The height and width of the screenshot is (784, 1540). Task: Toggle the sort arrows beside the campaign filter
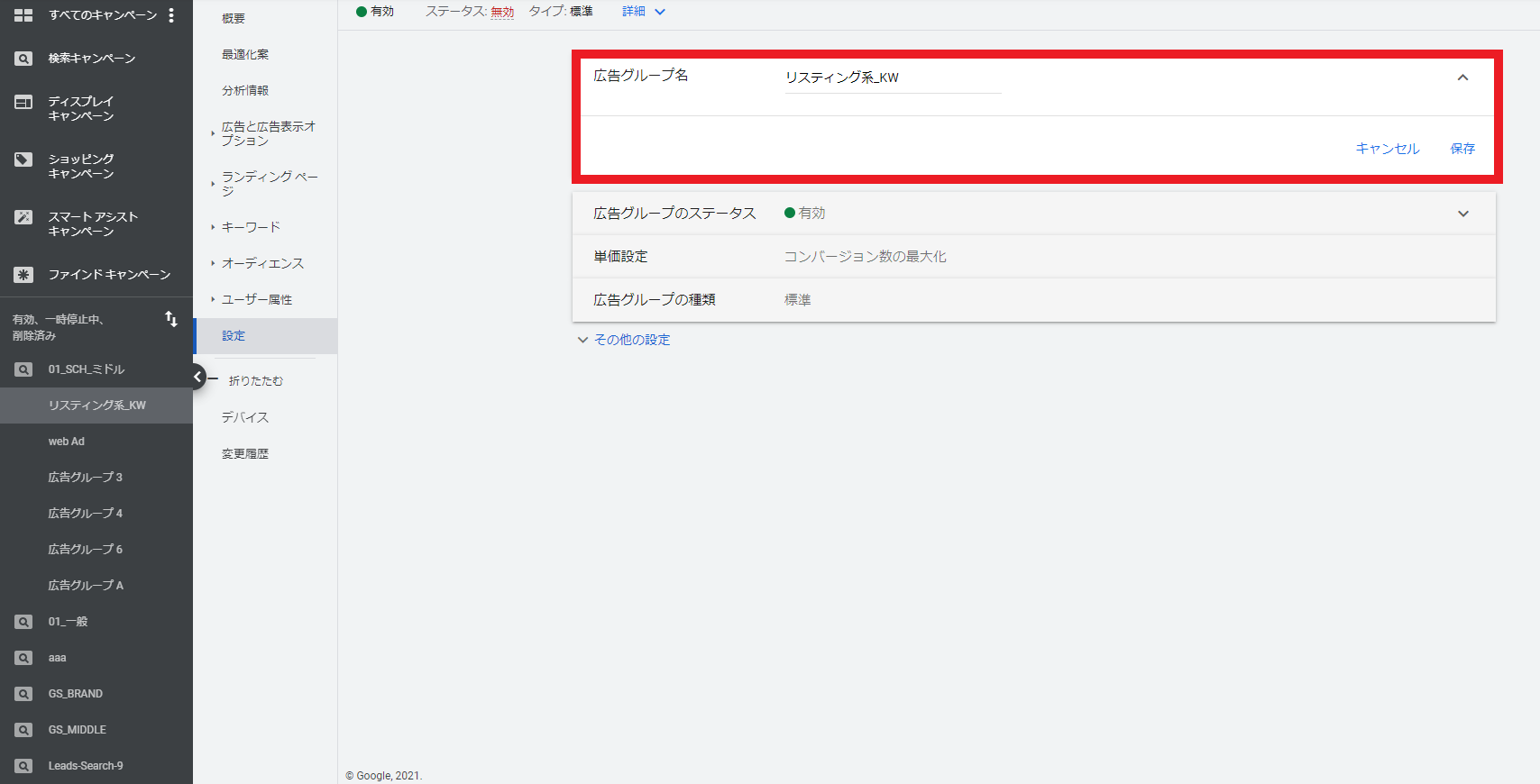(x=171, y=319)
